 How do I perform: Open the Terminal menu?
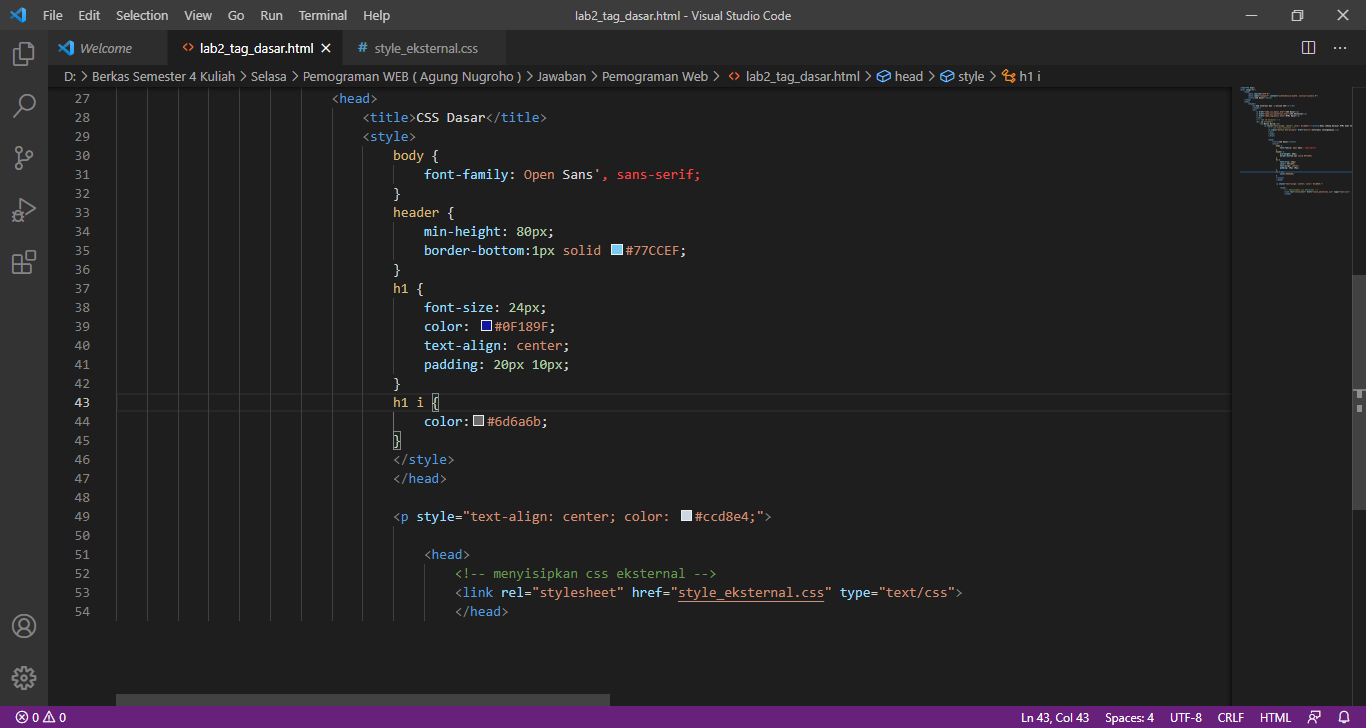click(322, 15)
